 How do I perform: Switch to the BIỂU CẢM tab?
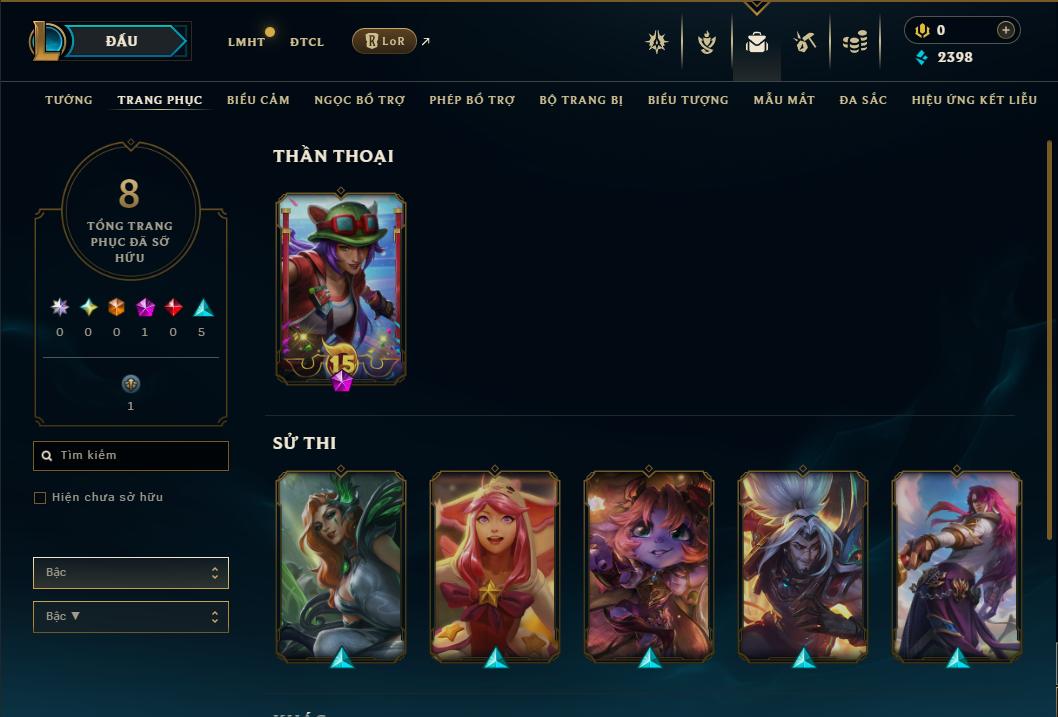click(x=258, y=100)
